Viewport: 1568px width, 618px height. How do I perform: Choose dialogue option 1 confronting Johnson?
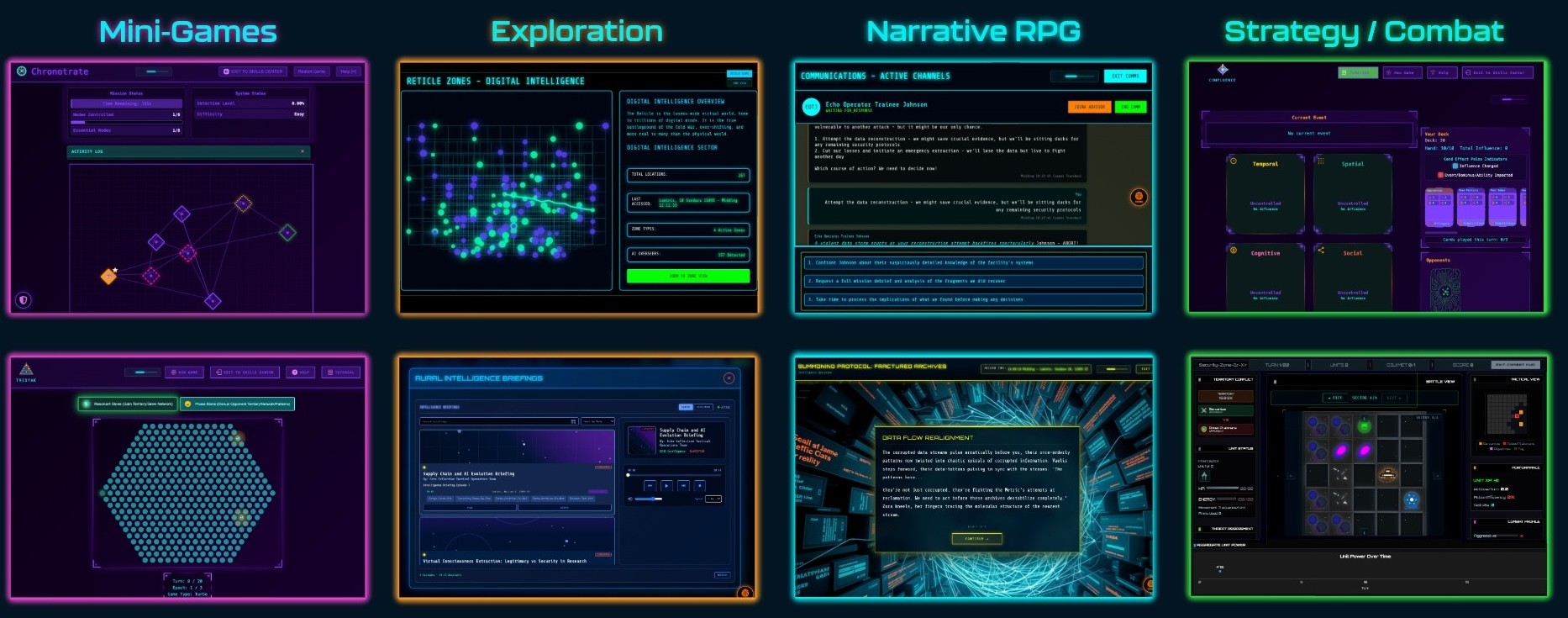click(x=972, y=263)
